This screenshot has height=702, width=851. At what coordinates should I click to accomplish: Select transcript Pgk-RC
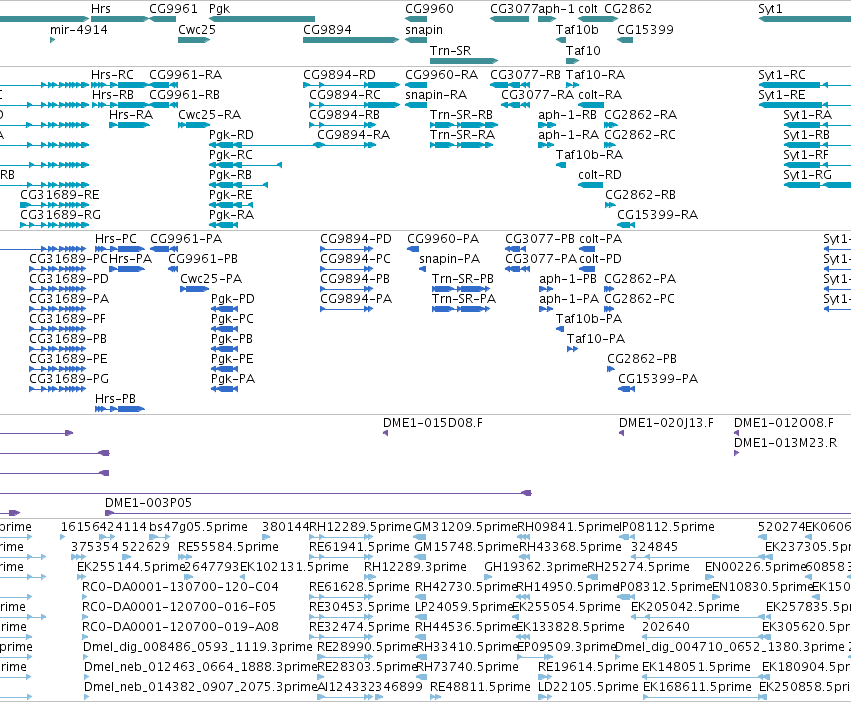click(231, 155)
